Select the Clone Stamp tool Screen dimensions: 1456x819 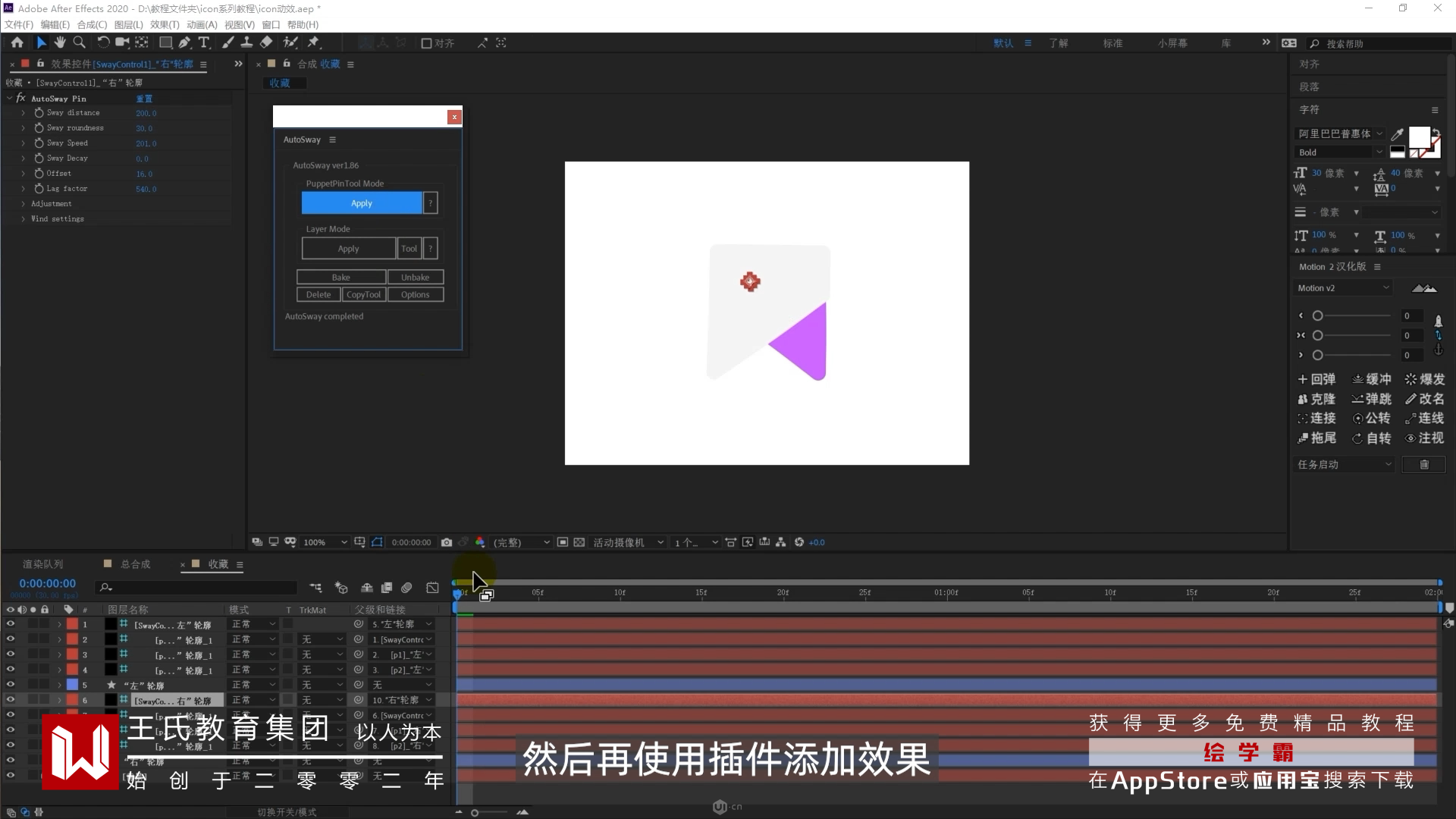pyautogui.click(x=246, y=42)
